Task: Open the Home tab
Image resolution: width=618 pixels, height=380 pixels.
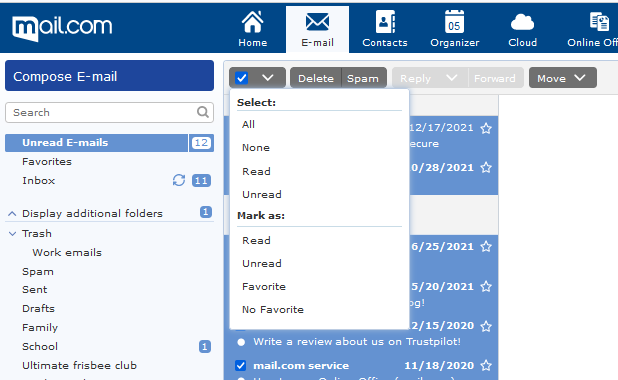Action: click(253, 29)
